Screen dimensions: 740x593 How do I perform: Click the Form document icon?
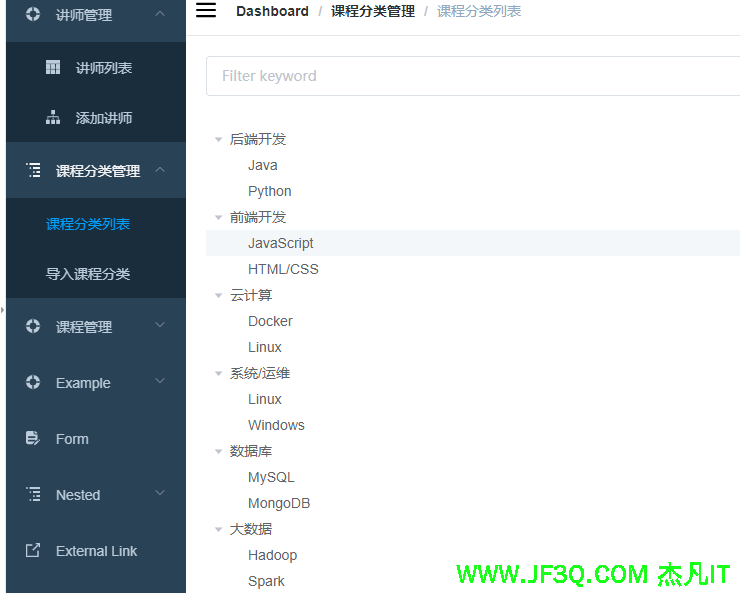tap(33, 439)
